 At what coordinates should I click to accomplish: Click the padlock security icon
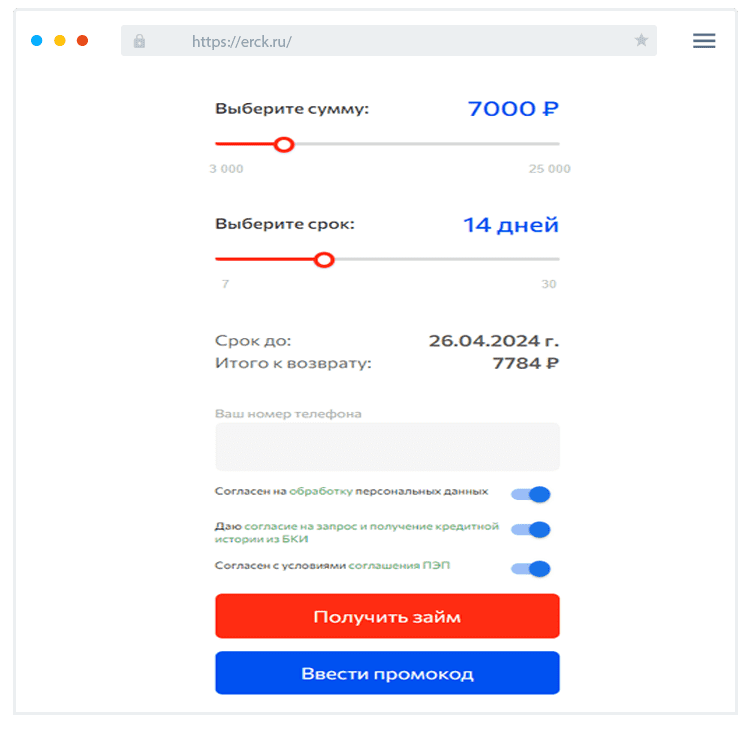(x=139, y=41)
